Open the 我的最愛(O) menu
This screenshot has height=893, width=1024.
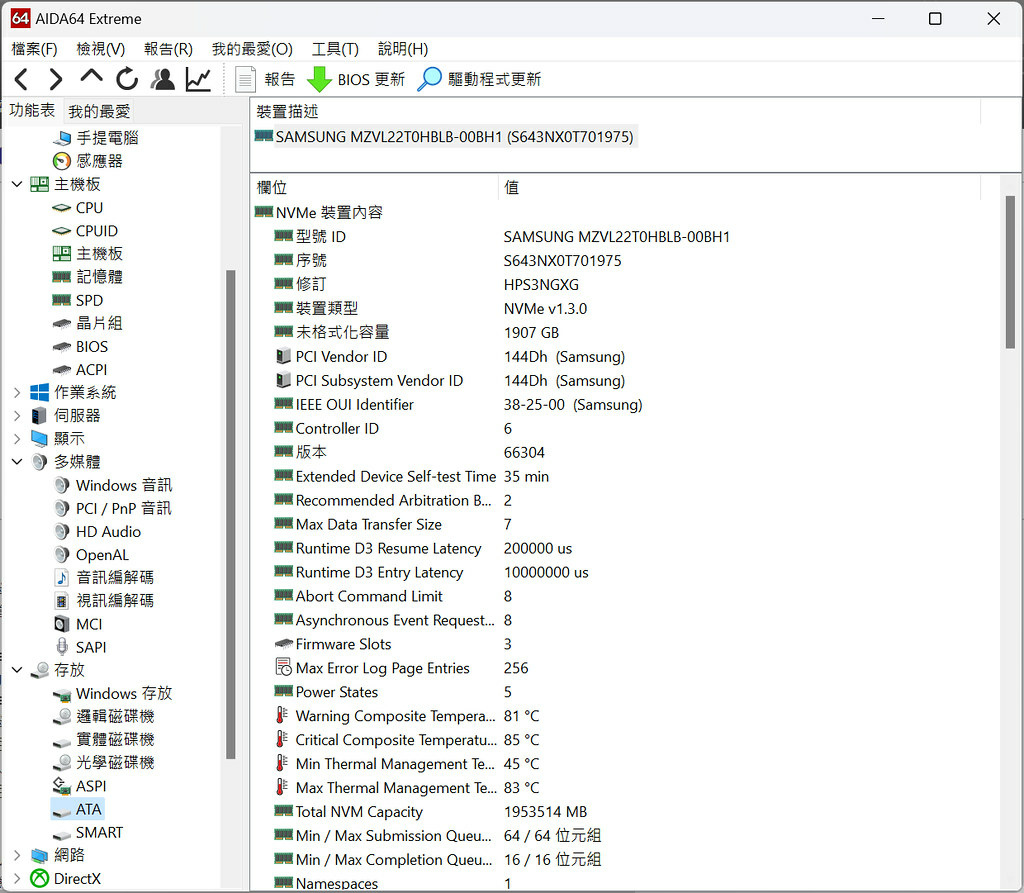[x=252, y=49]
